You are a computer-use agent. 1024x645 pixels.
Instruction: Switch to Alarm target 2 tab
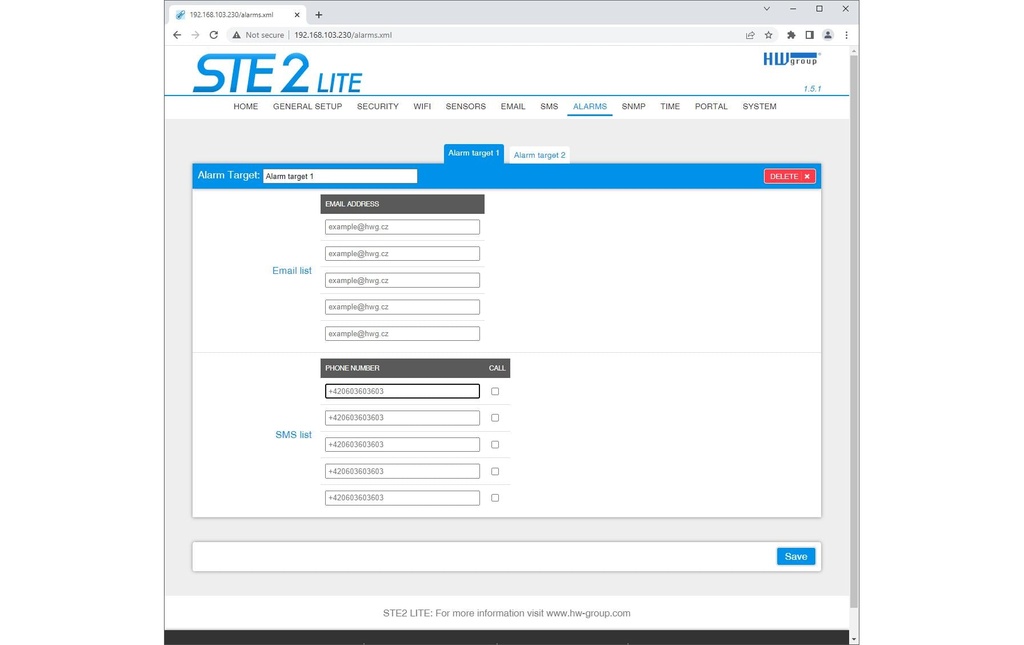tap(539, 155)
